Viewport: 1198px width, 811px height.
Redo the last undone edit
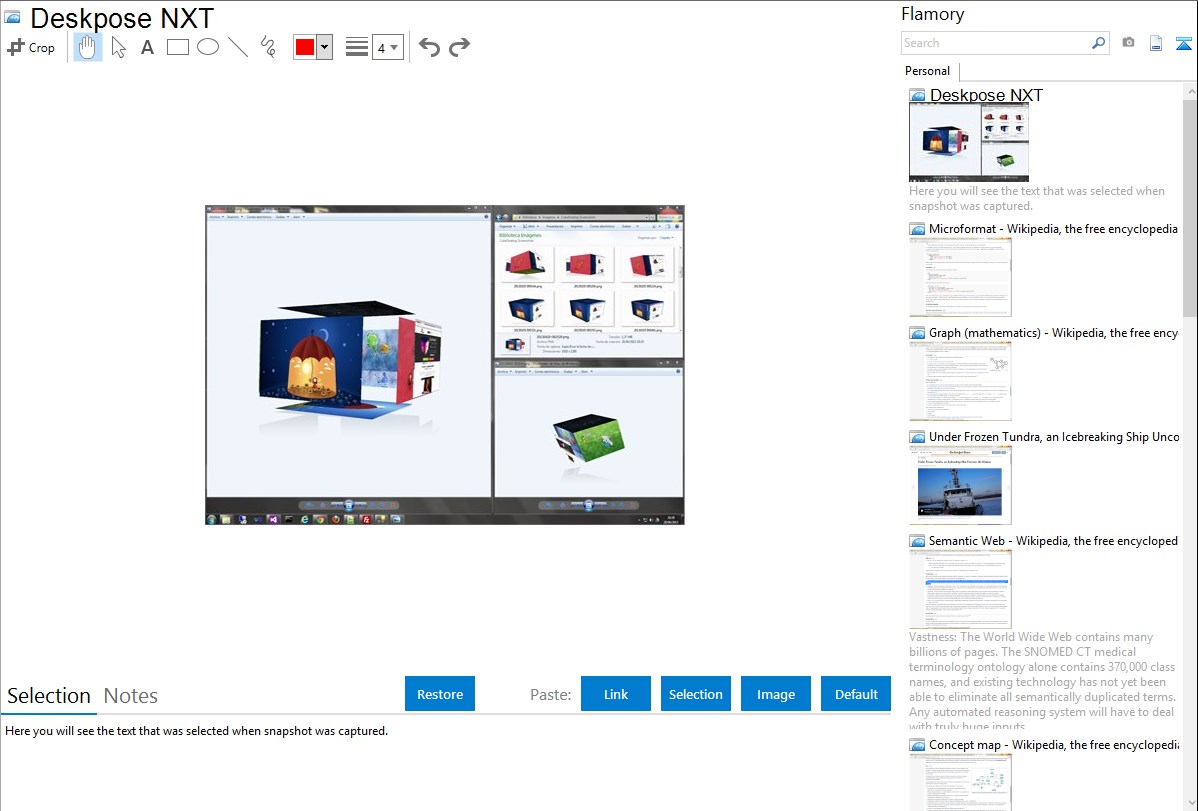coord(459,47)
